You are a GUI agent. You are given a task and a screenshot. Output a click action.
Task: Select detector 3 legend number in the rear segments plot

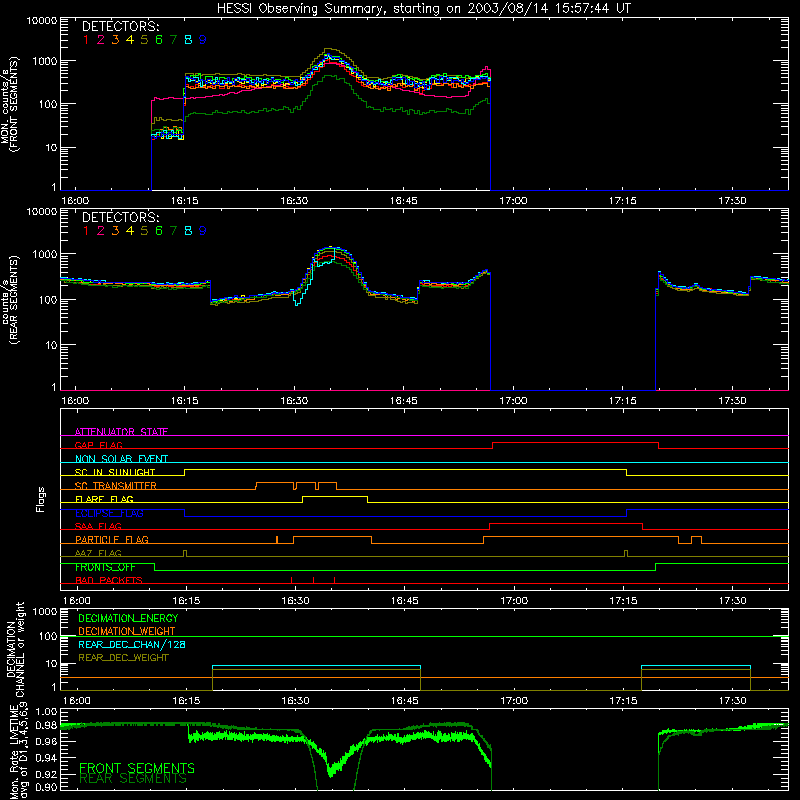(x=115, y=231)
